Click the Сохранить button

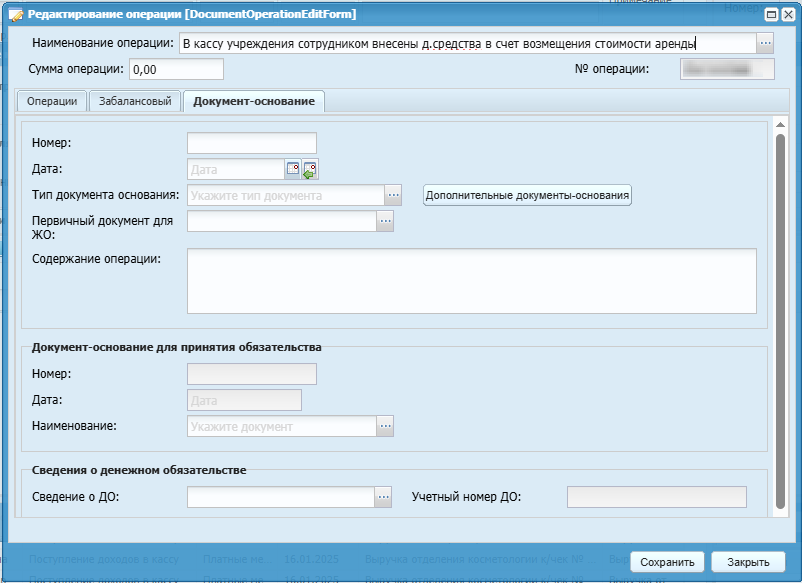(x=668, y=562)
